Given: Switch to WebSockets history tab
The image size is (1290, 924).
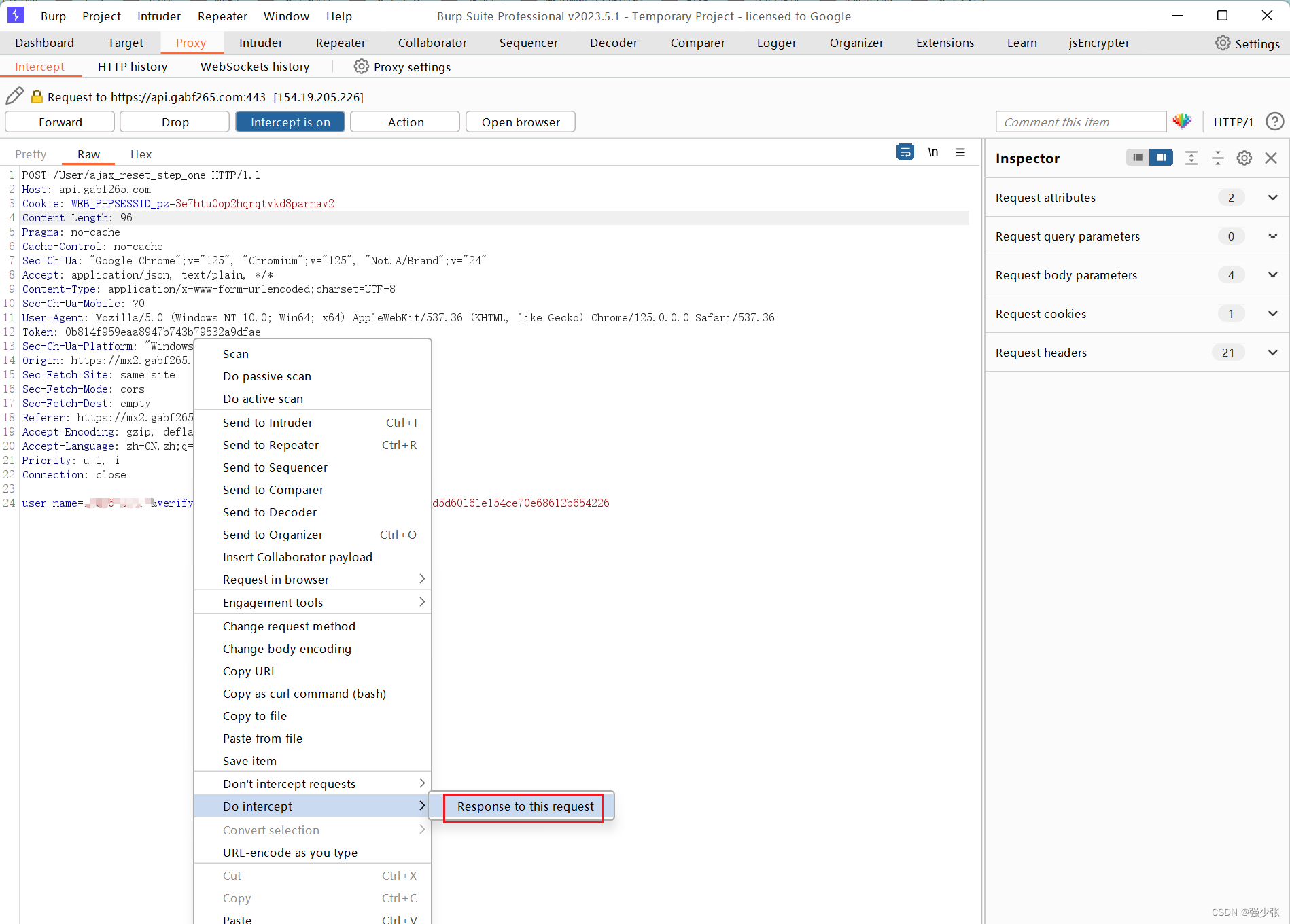Looking at the screenshot, I should coord(255,67).
